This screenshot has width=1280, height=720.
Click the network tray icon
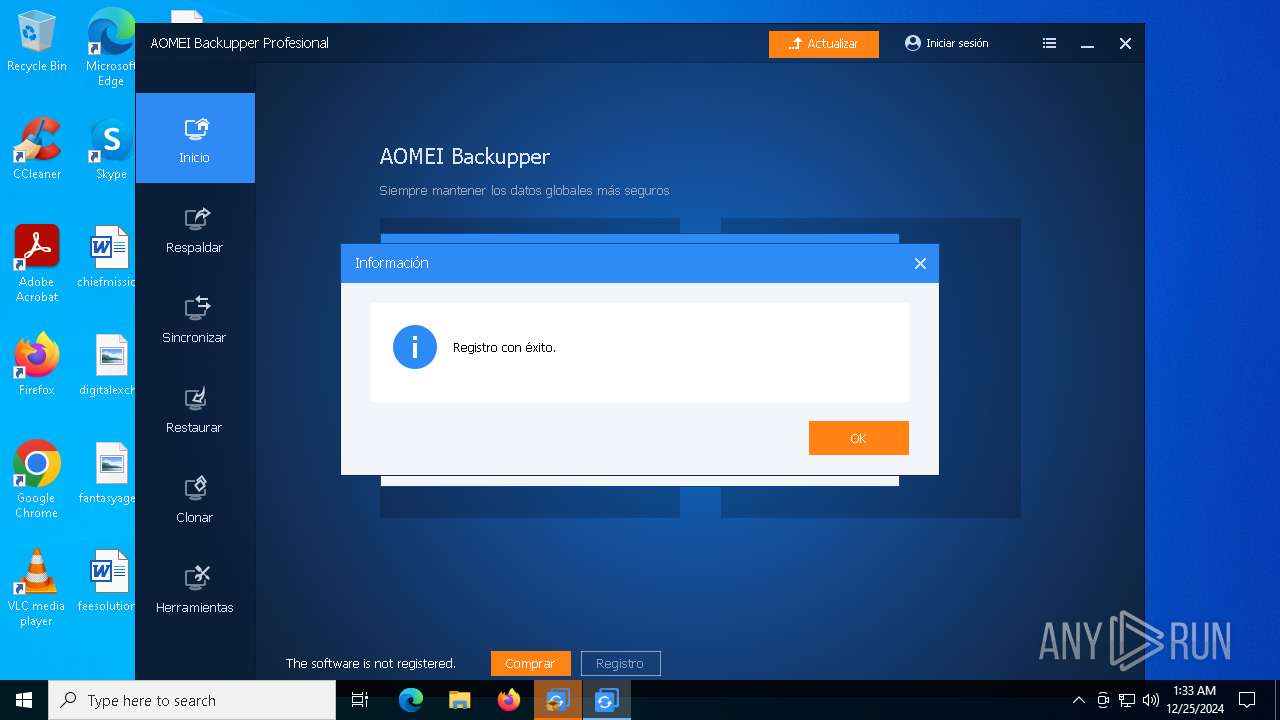1127,700
